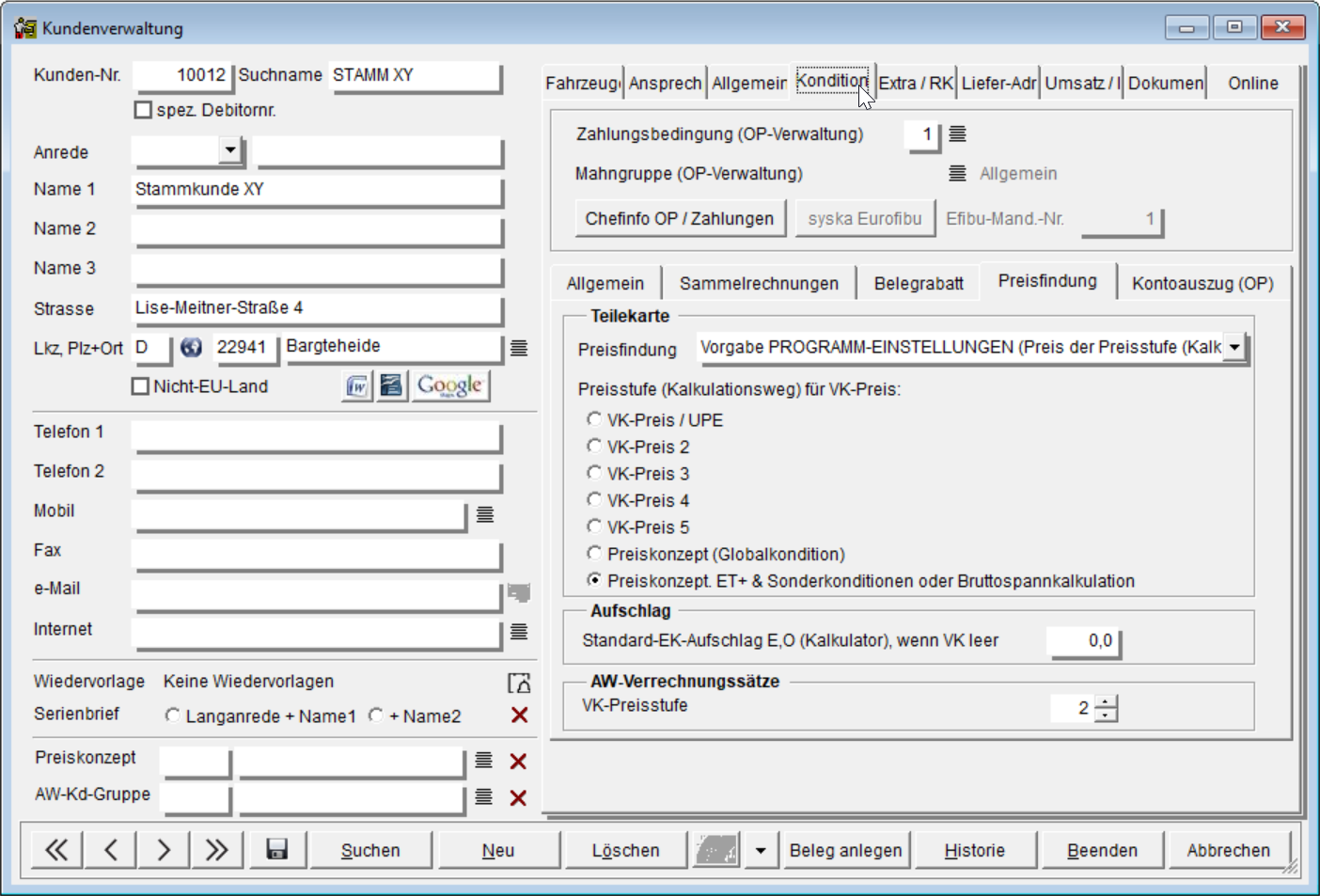Click the grayed image button in bottom bar
1320x896 pixels.
coord(716,850)
